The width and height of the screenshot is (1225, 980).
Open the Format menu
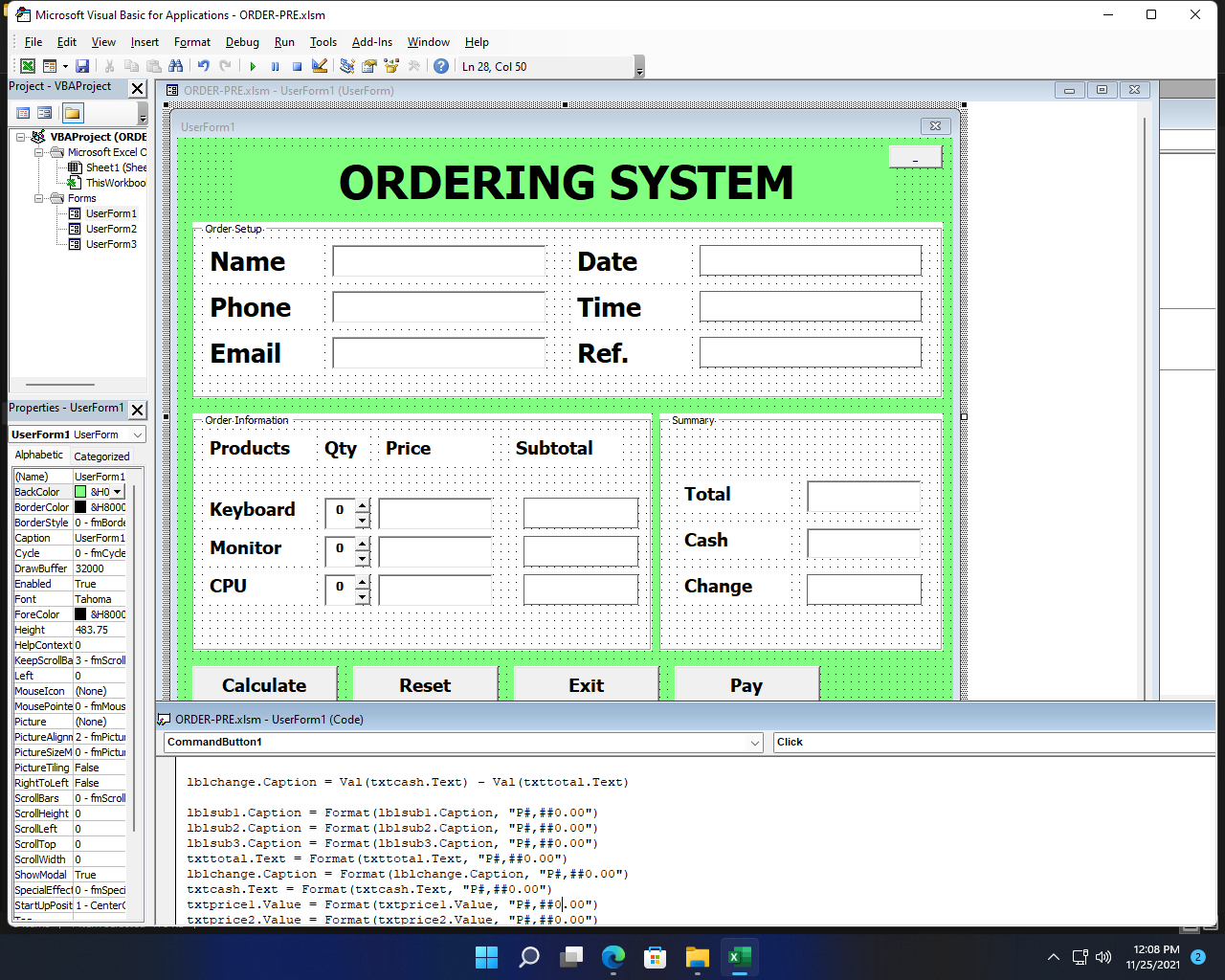(192, 42)
